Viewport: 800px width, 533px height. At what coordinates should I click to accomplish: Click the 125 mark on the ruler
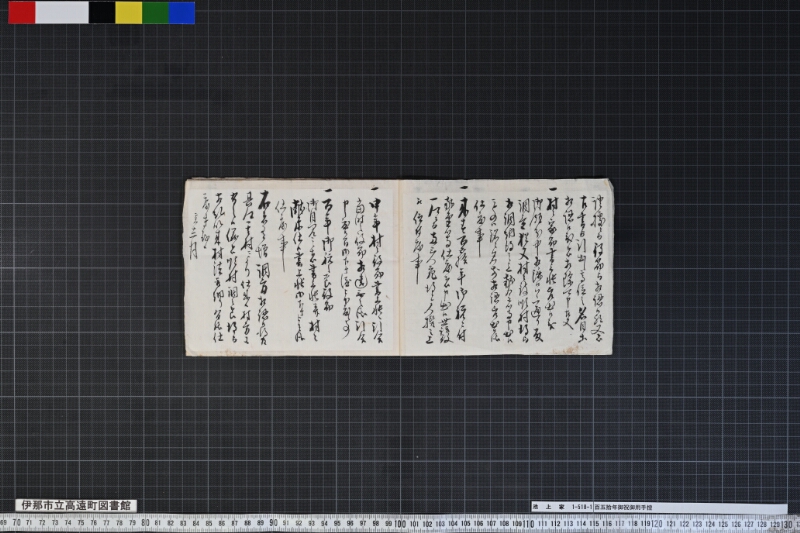722,524
